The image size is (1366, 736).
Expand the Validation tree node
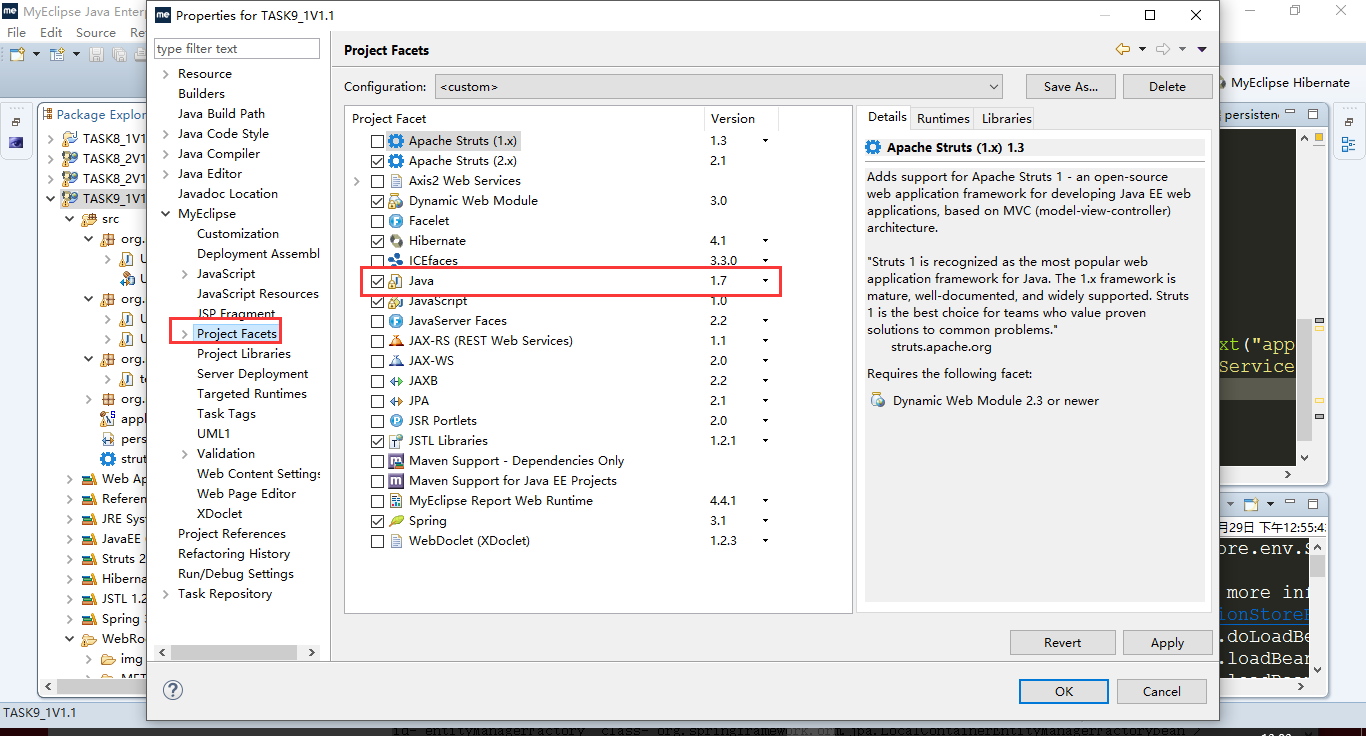tap(185, 454)
